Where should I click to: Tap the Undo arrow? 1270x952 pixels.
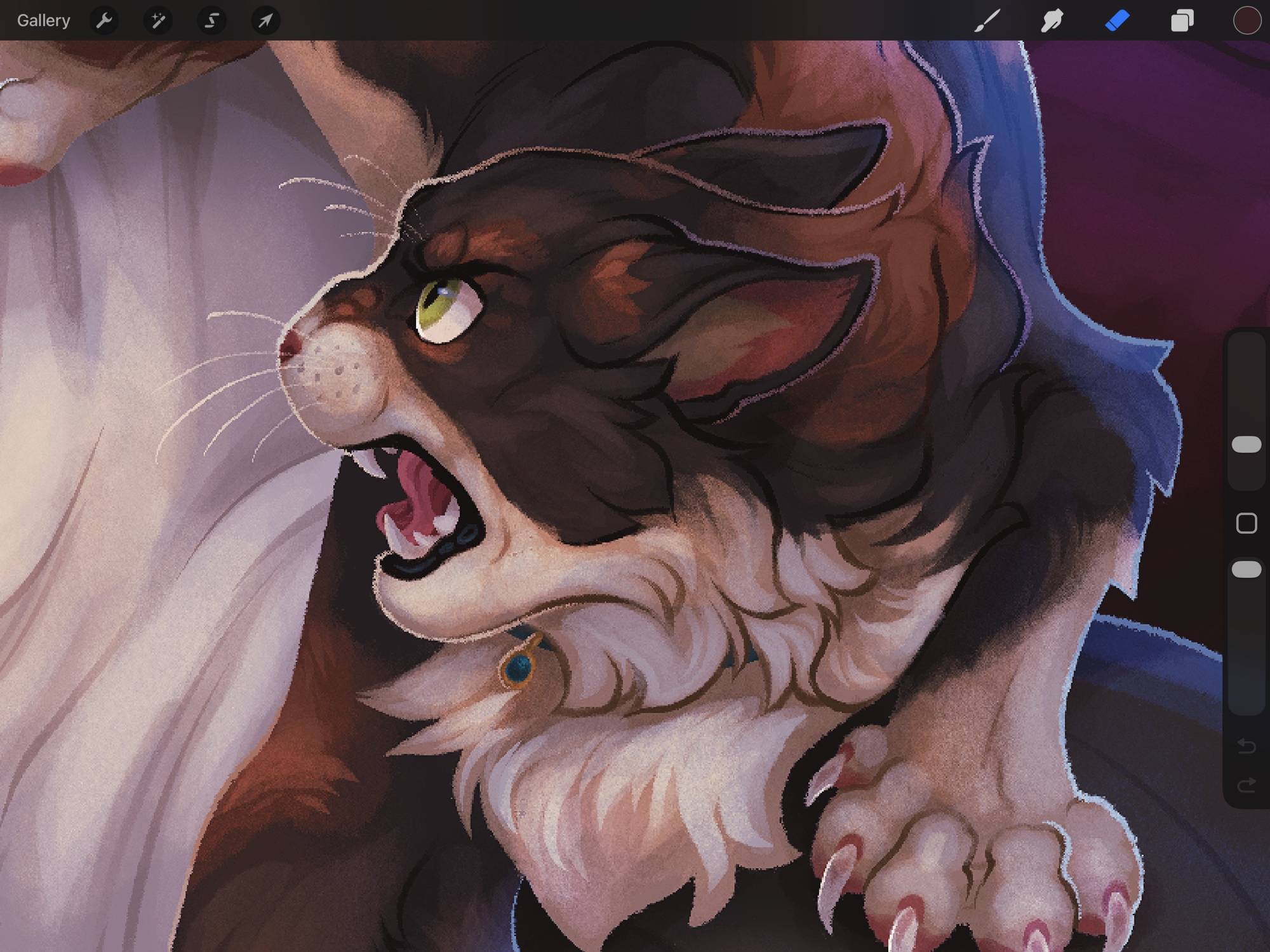[1246, 746]
